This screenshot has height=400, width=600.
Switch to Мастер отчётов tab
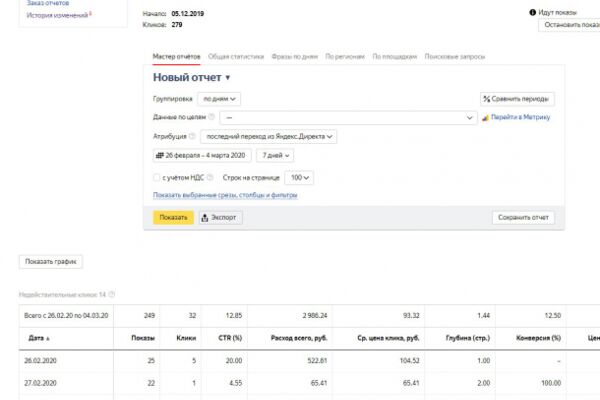point(176,57)
